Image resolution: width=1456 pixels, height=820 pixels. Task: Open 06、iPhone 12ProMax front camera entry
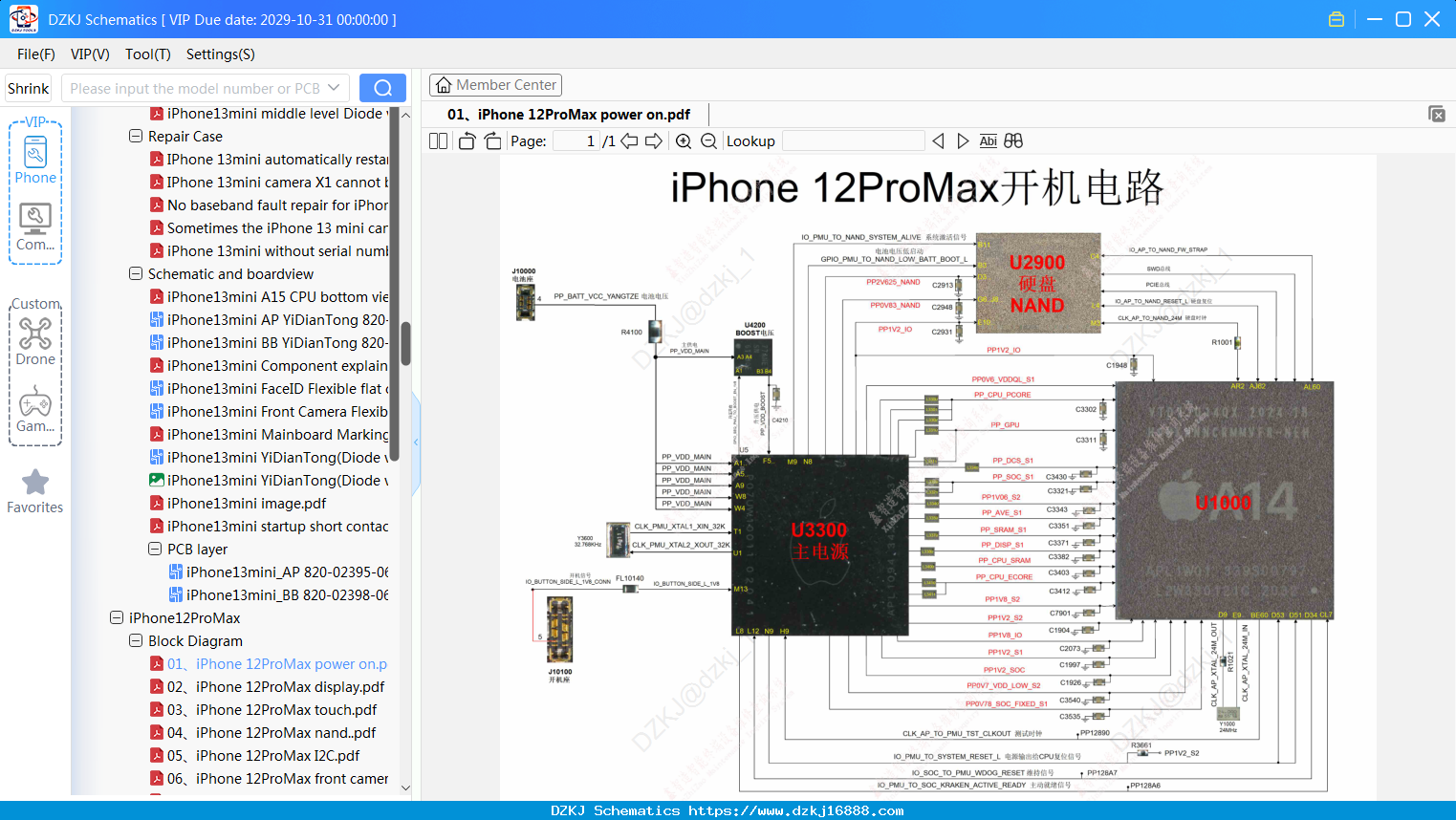277,778
